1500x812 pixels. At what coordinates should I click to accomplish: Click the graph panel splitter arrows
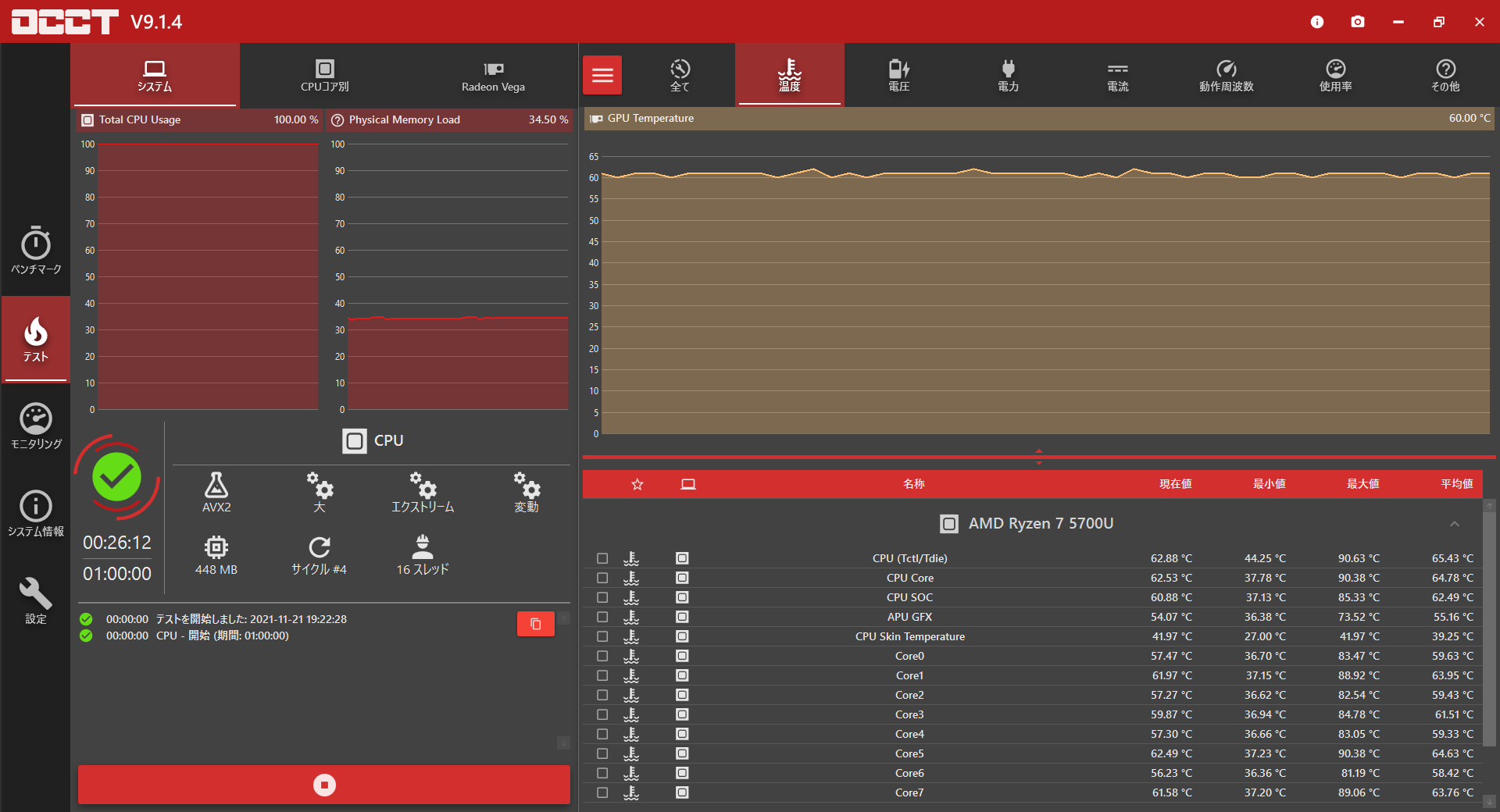1039,457
